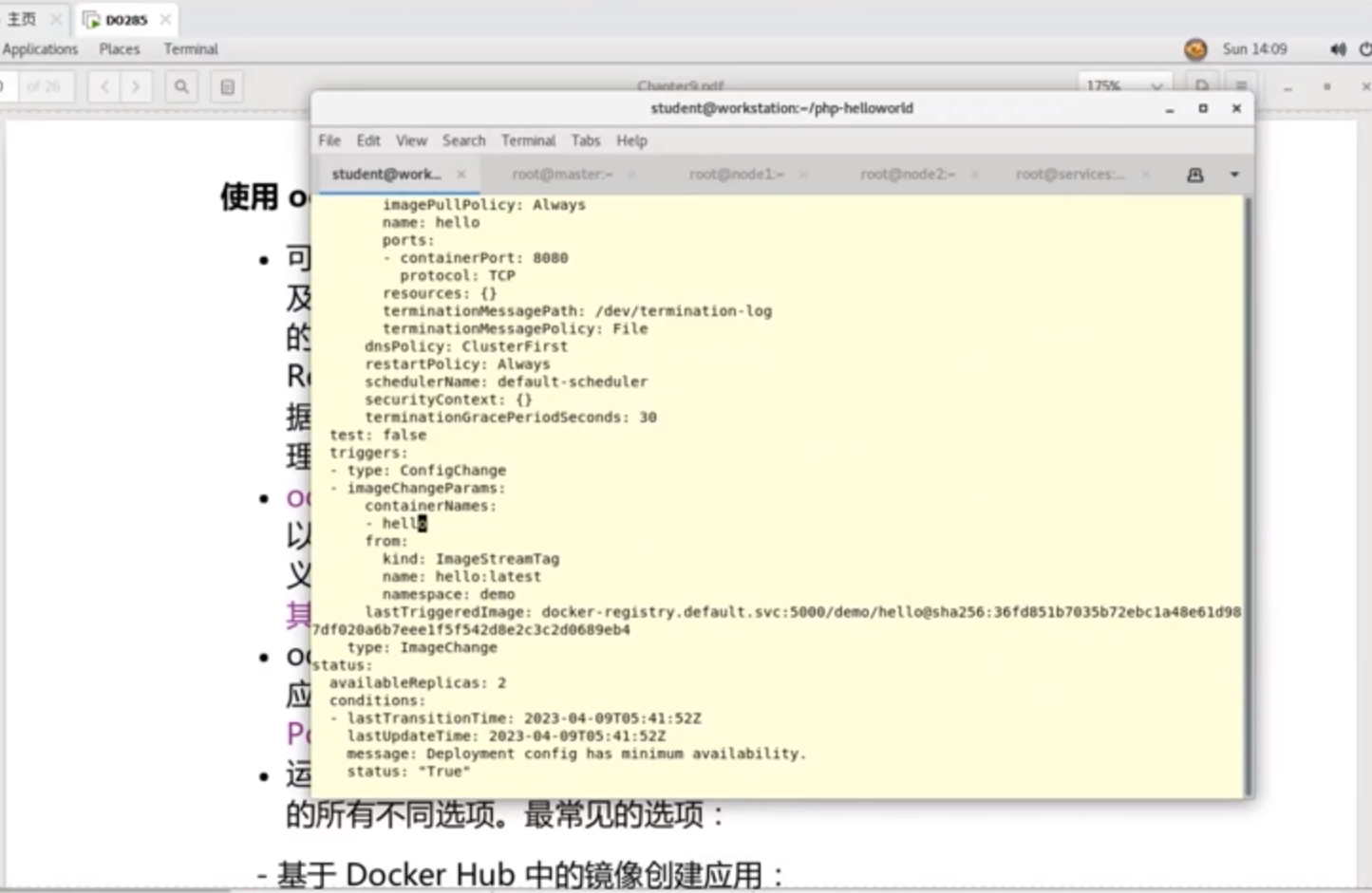The image size is (1372, 893).
Task: Open the Applications menu
Action: (40, 49)
